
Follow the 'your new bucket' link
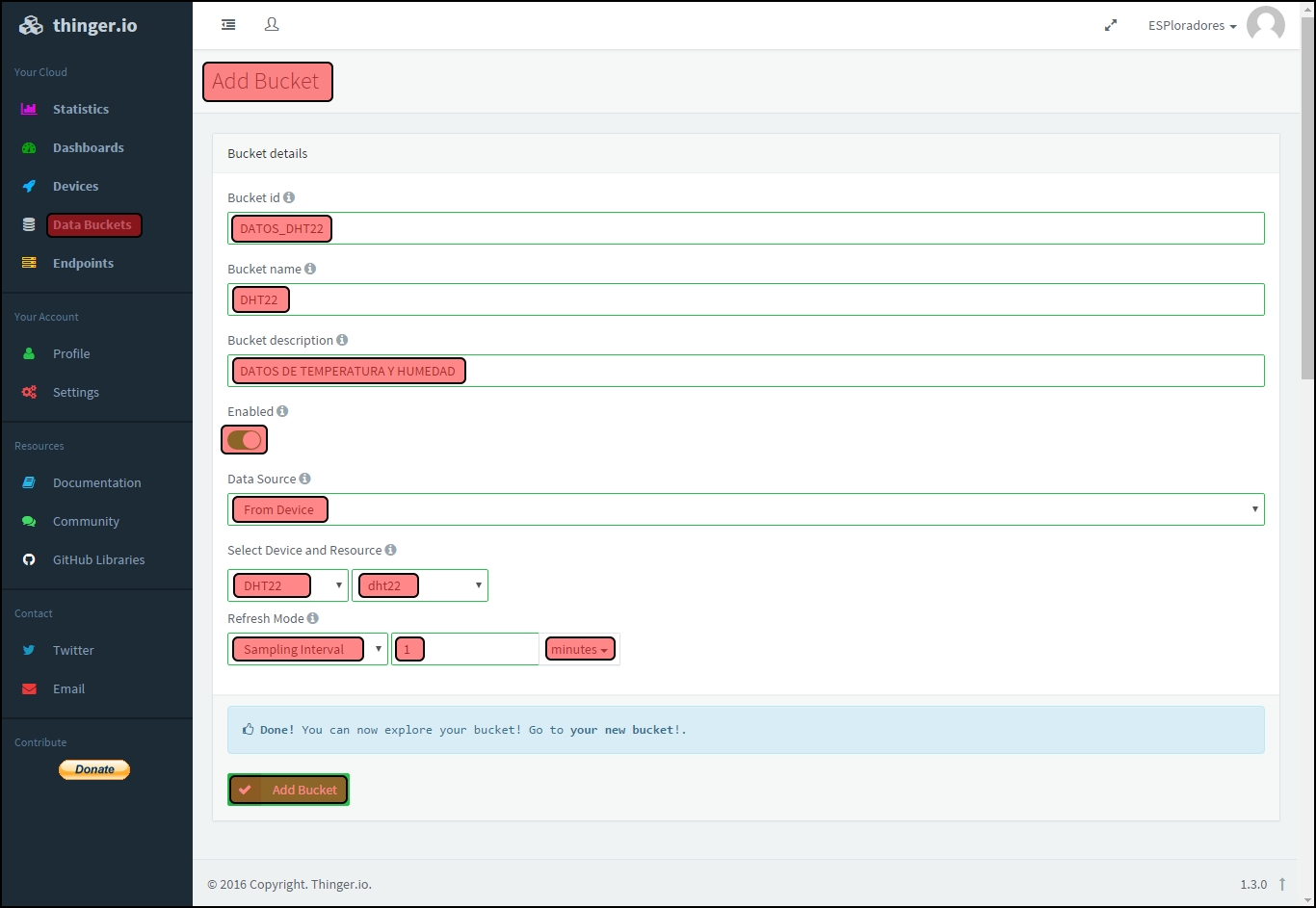[622, 730]
